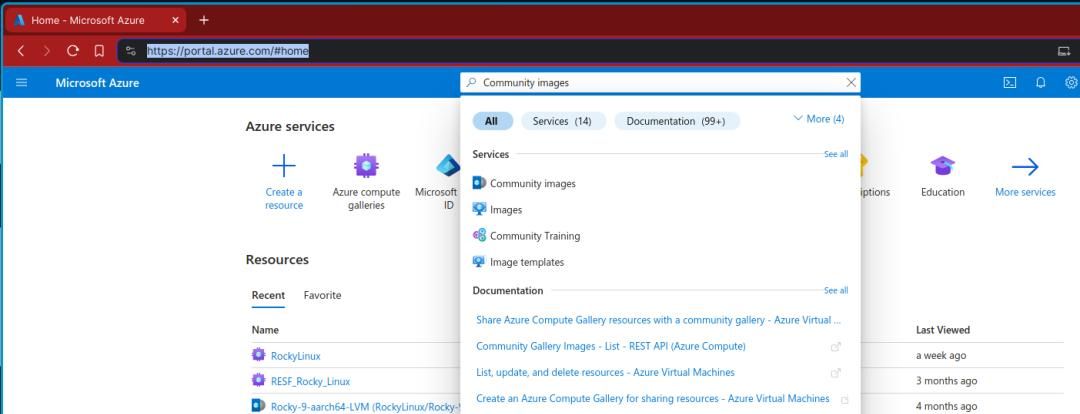
Task: Open Share Azure Compute Gallery resources doc
Action: click(x=658, y=320)
